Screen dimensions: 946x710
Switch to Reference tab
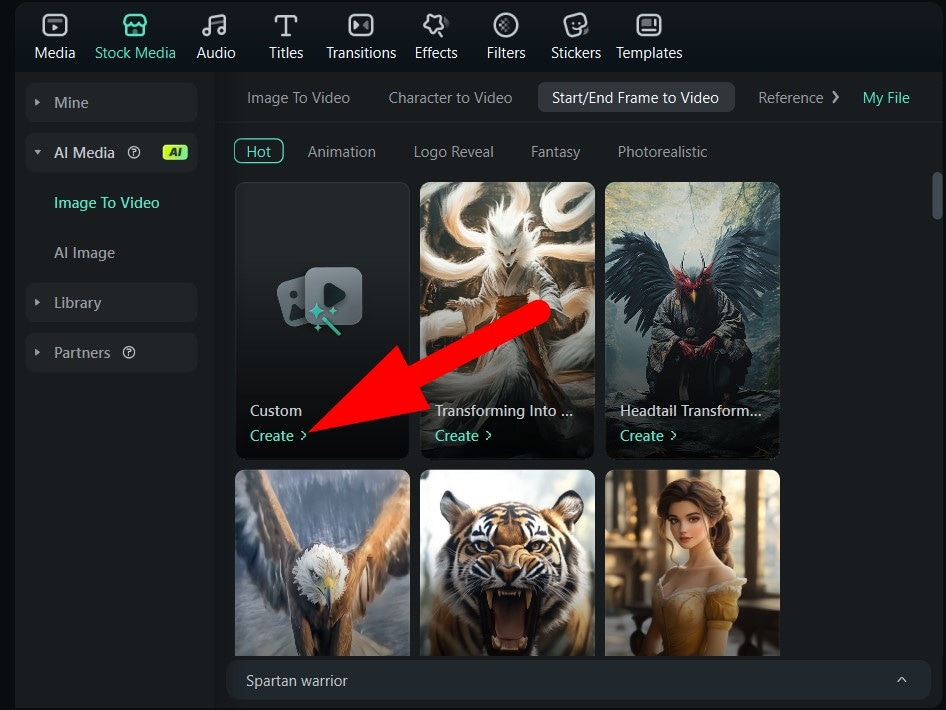point(790,98)
